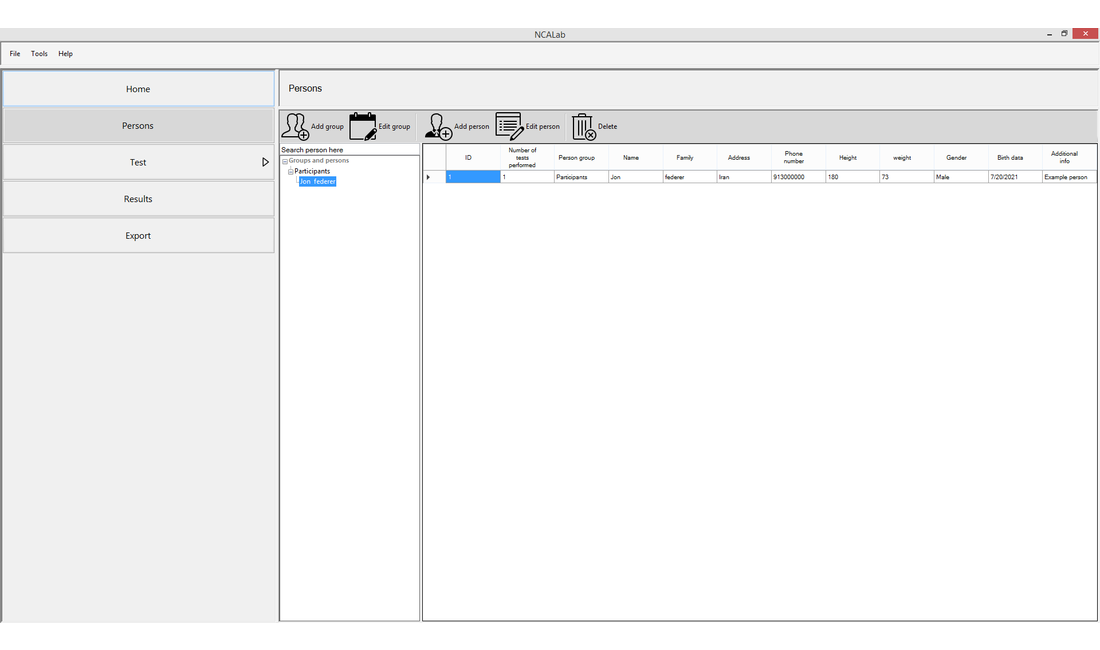Viewport: 1100px width, 650px height.
Task: Click the Add person icon
Action: click(x=438, y=127)
